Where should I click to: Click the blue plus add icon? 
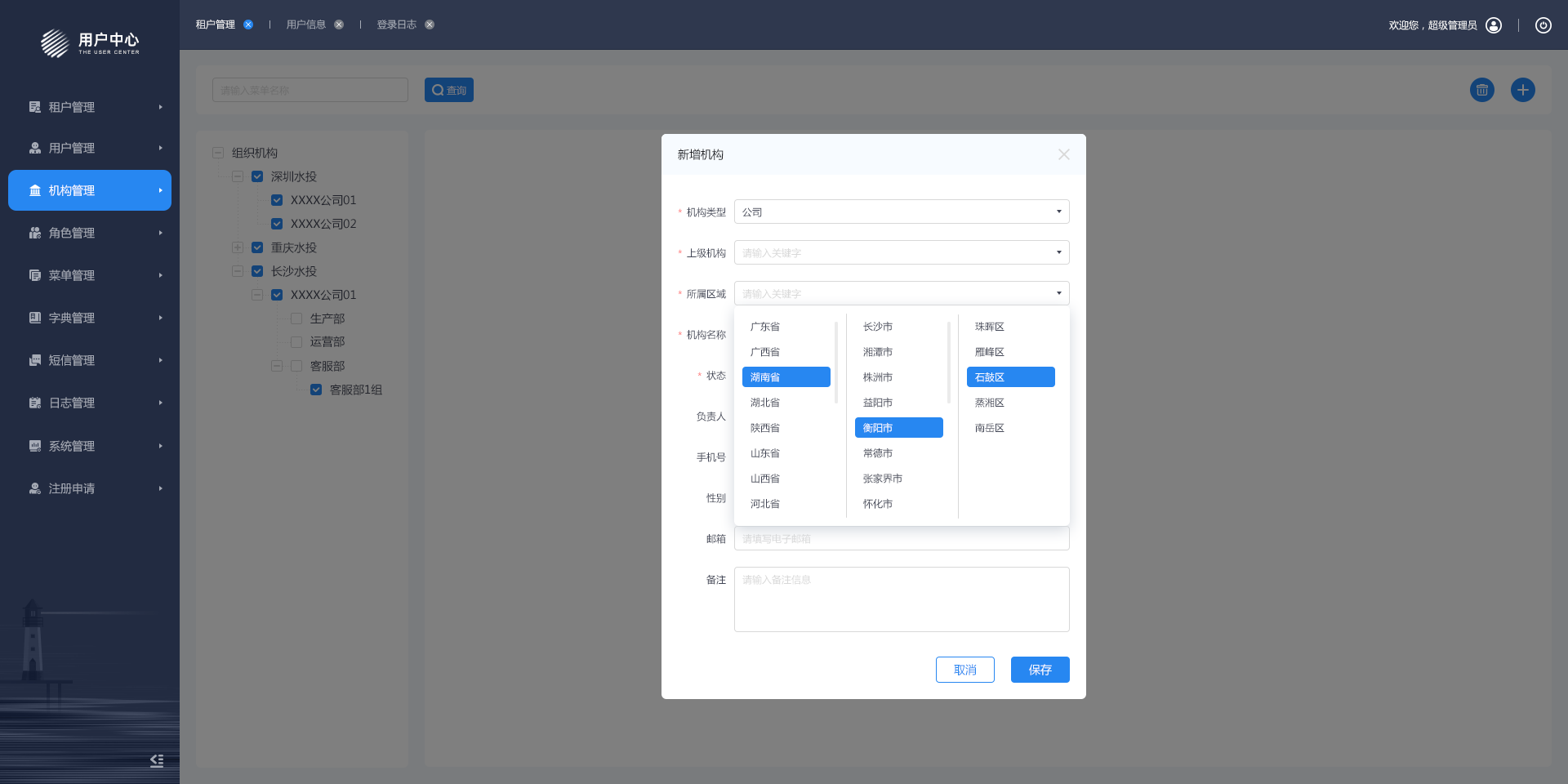pyautogui.click(x=1522, y=90)
